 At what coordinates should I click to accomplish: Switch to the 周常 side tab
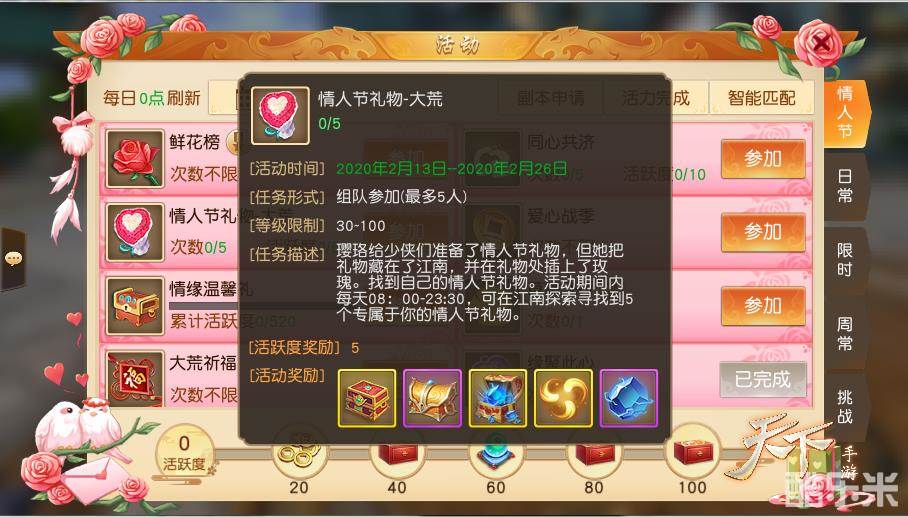tap(845, 333)
